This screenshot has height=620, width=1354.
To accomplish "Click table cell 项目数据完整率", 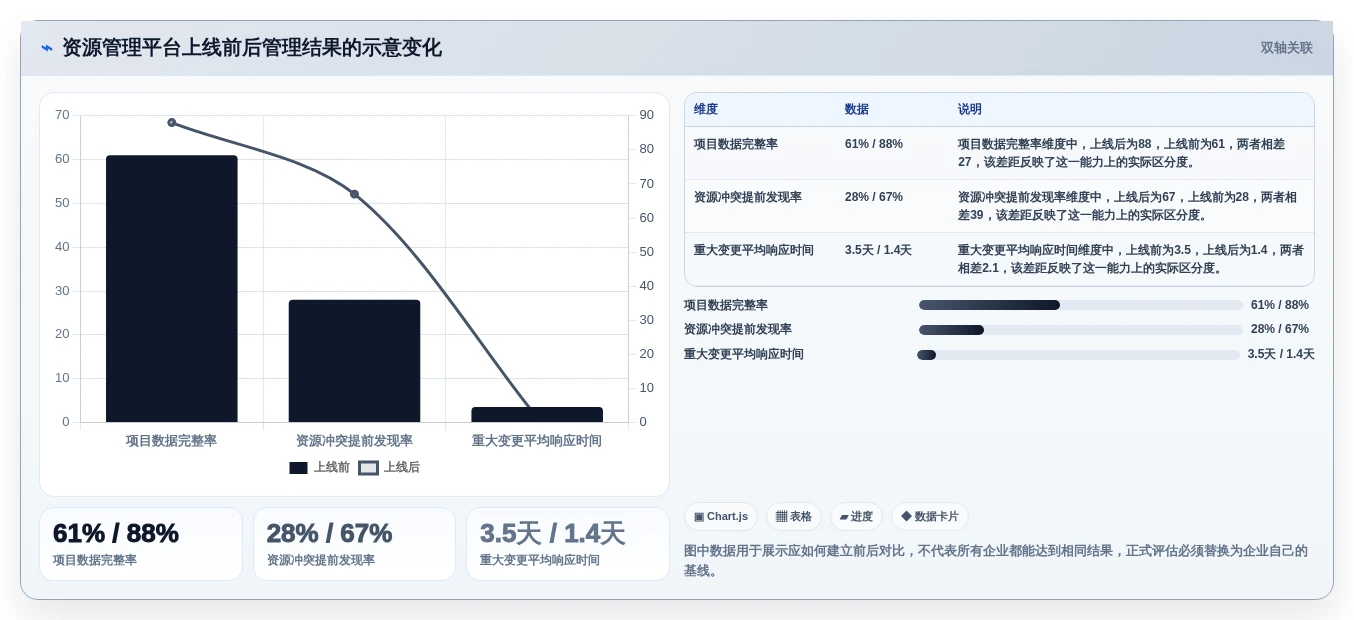I will [736, 144].
